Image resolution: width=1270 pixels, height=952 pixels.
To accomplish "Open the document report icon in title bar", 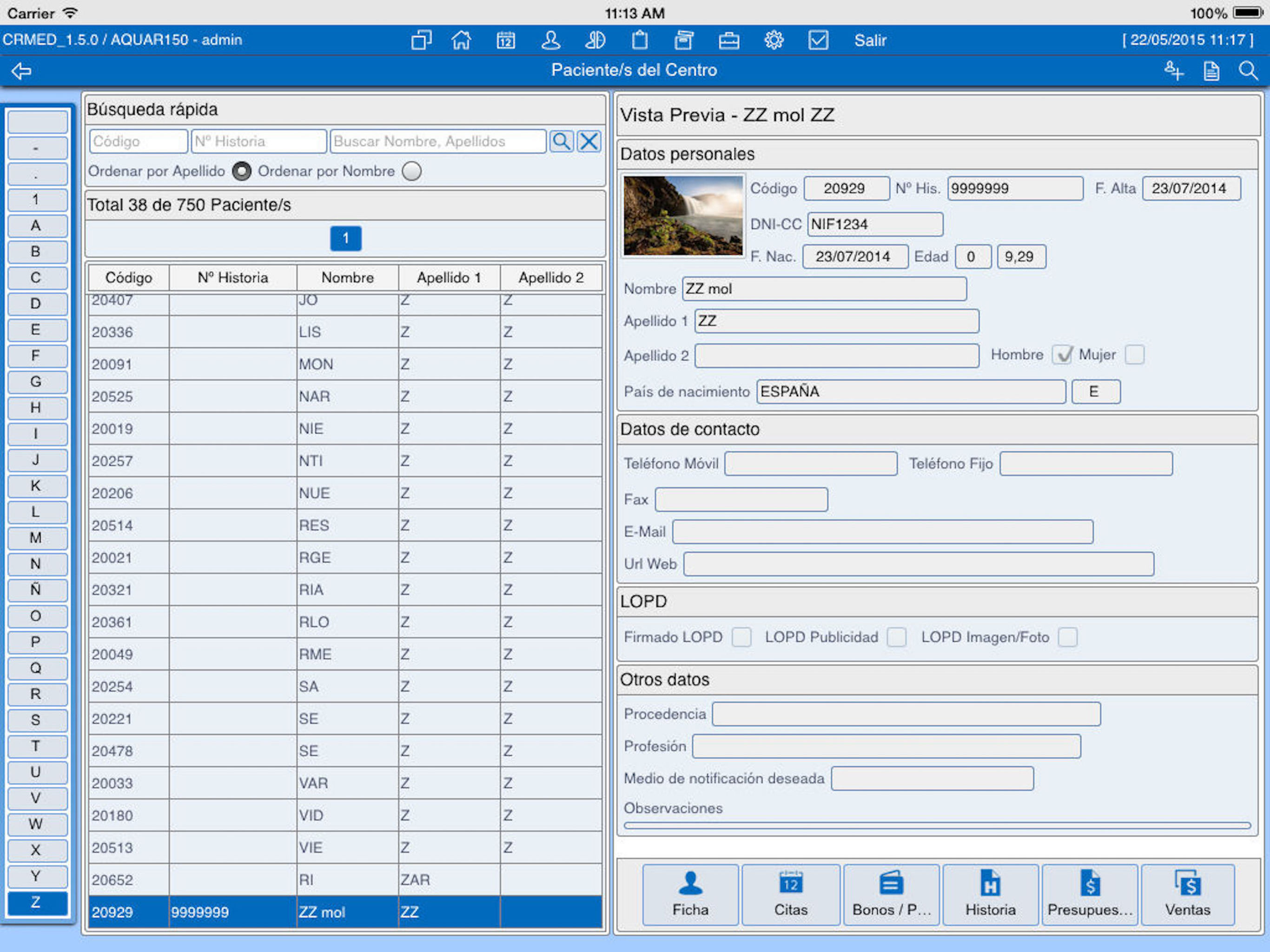I will [1211, 71].
